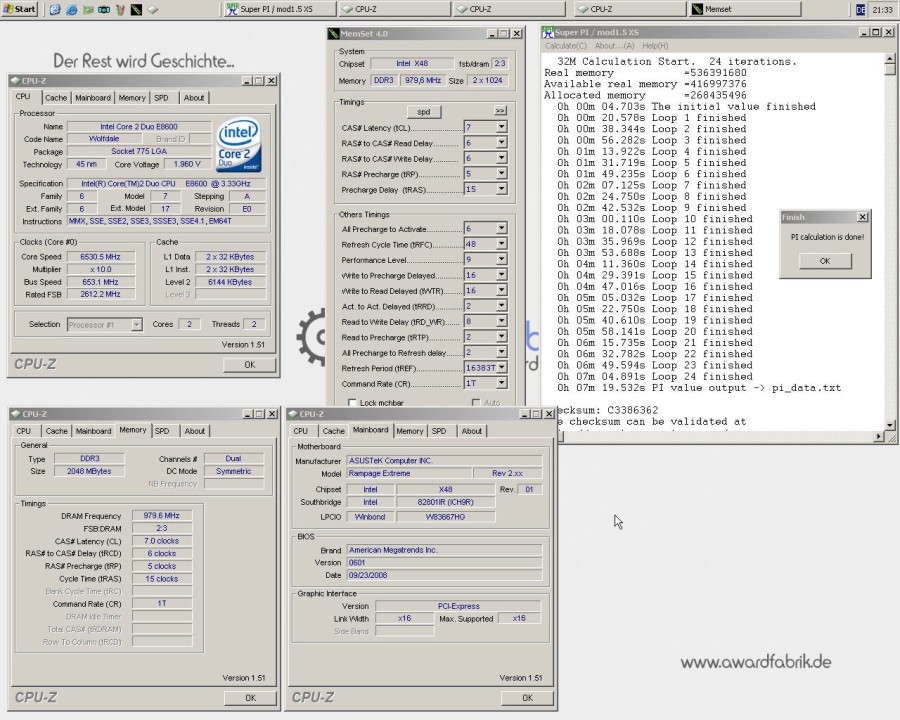Expand All Precharge to Refresh delay dropdown
Viewport: 900px width, 720px height.
coord(501,353)
